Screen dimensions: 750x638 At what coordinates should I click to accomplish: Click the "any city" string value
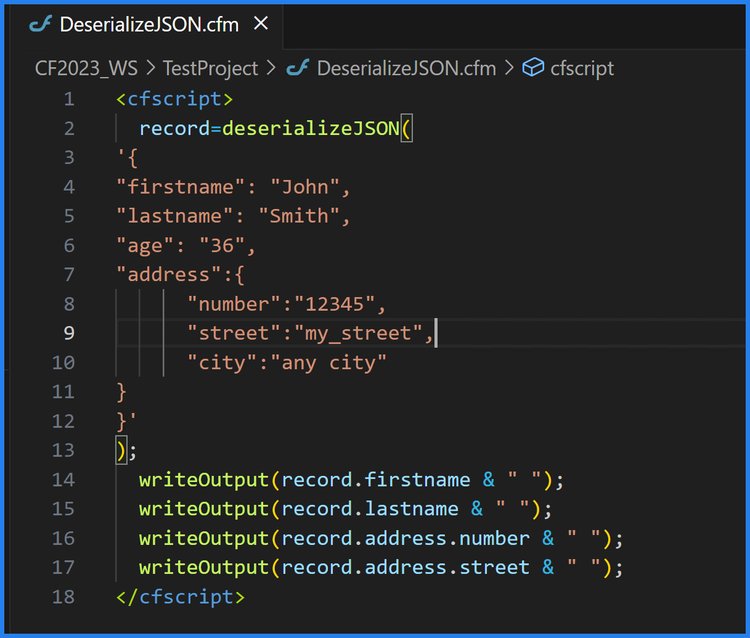click(x=328, y=362)
